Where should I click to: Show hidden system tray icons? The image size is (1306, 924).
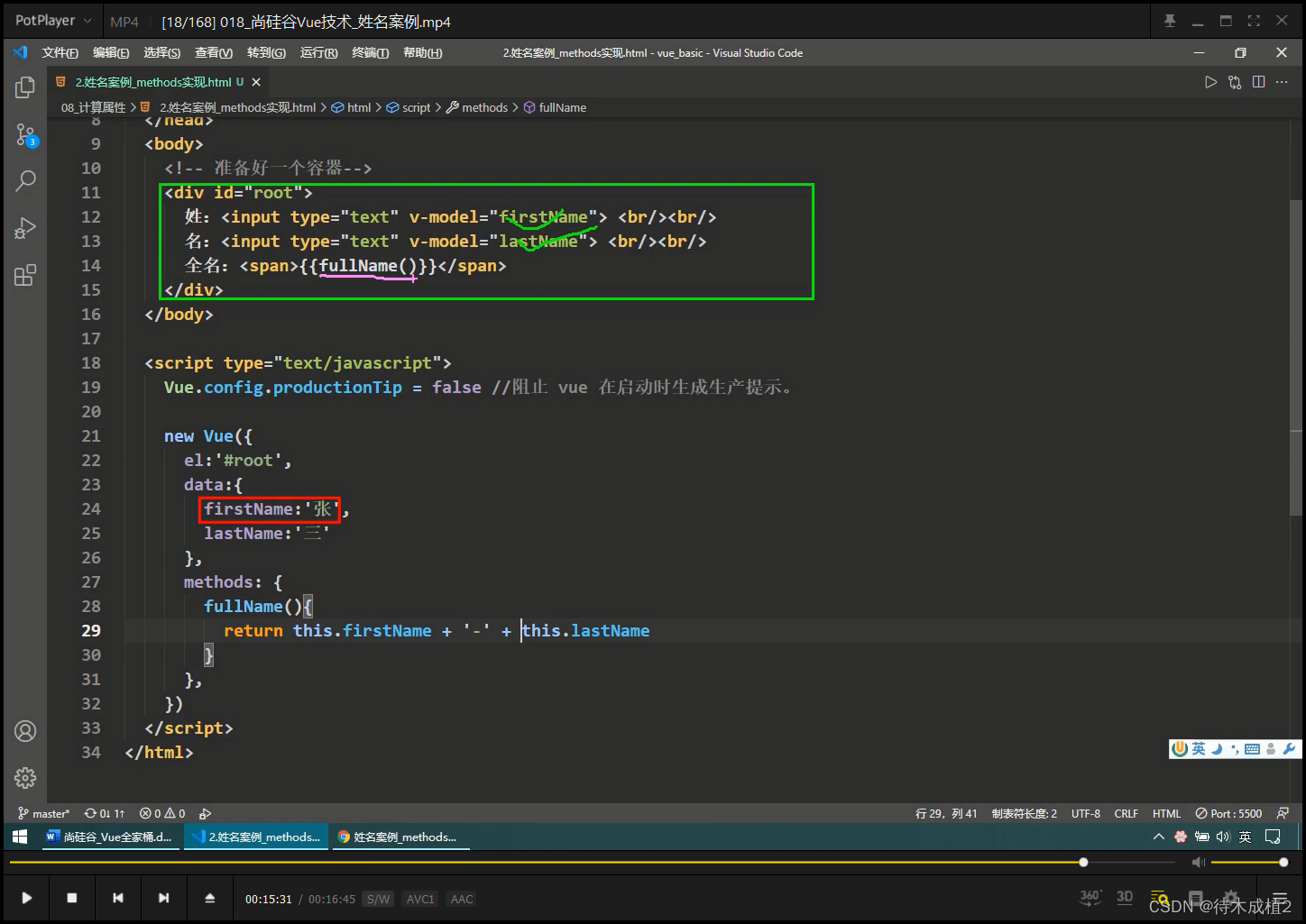(1158, 837)
